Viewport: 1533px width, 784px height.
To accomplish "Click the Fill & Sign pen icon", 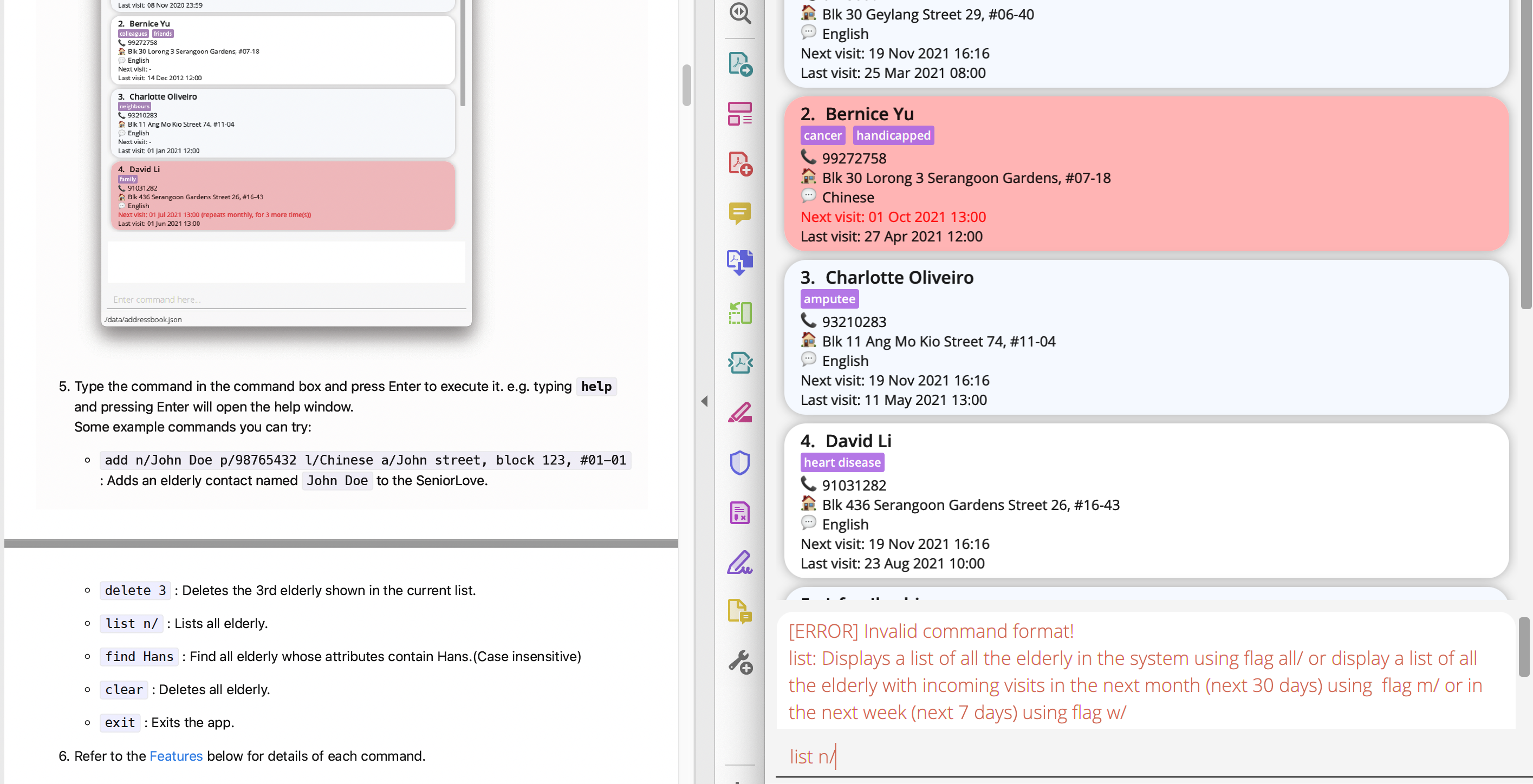I will [x=740, y=562].
